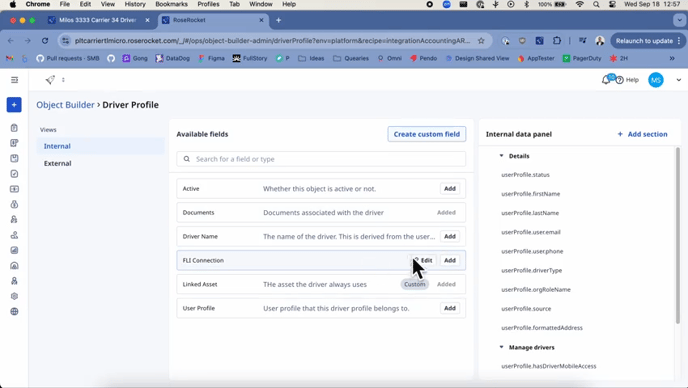
Task: Open the Apple menu
Action: coord(13,4)
